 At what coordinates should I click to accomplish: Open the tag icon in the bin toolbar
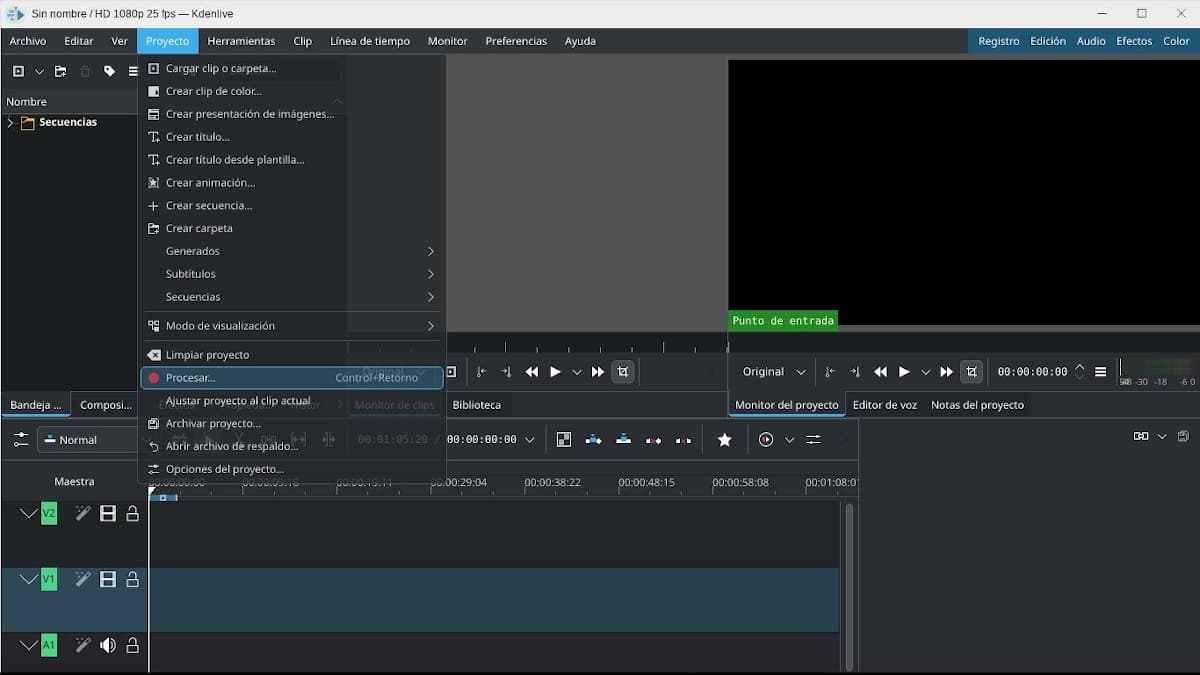(x=109, y=71)
